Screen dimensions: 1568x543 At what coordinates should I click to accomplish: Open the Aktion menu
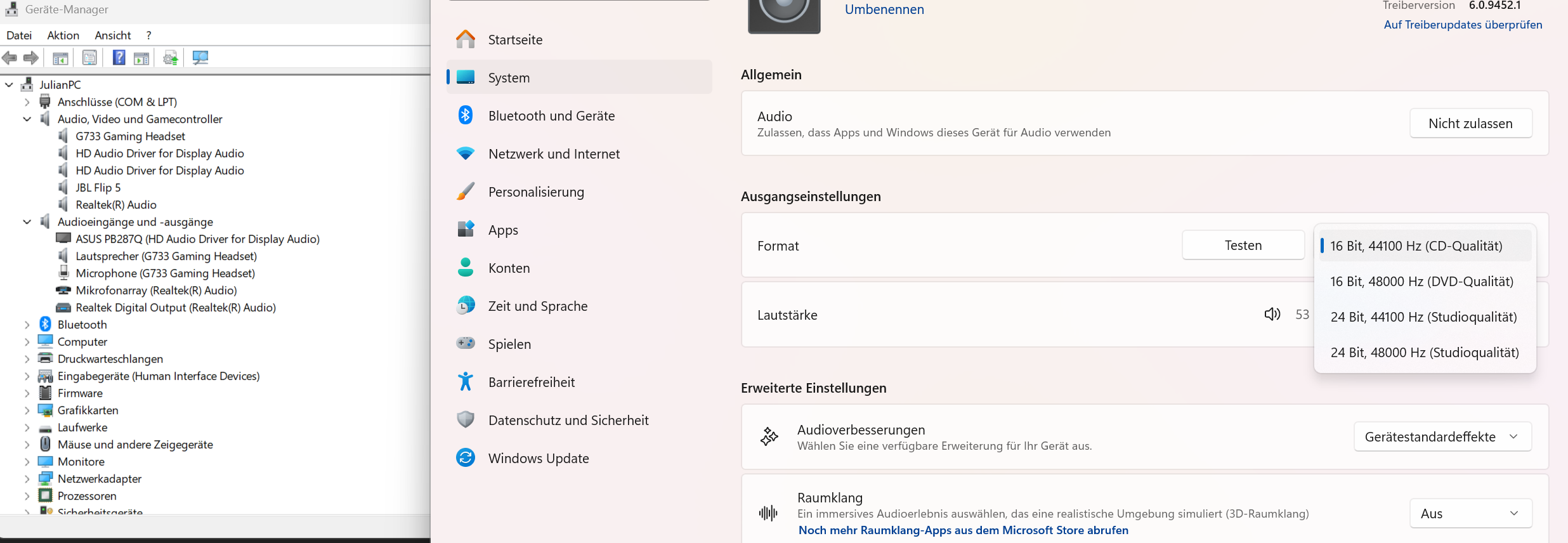pos(63,36)
